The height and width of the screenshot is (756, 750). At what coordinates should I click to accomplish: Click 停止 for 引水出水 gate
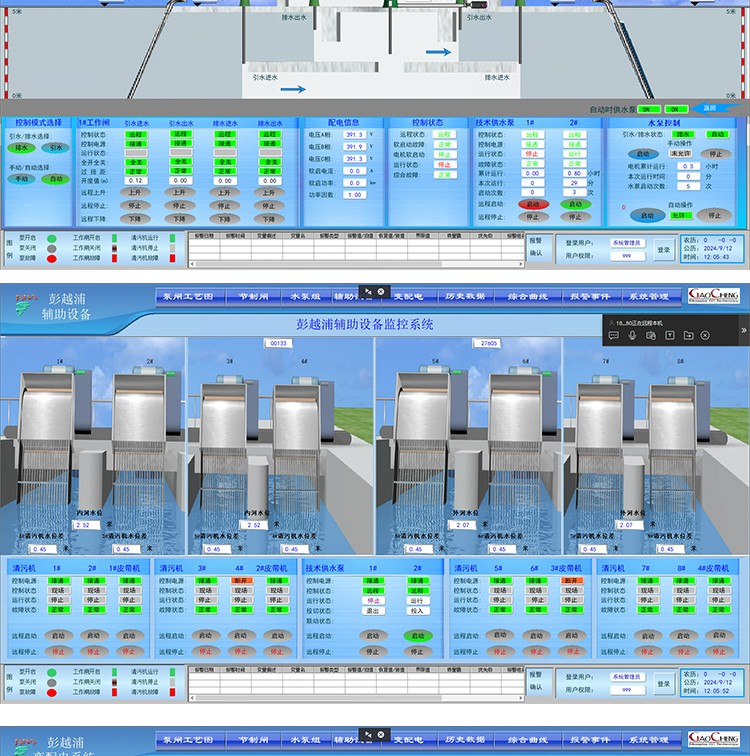179,206
